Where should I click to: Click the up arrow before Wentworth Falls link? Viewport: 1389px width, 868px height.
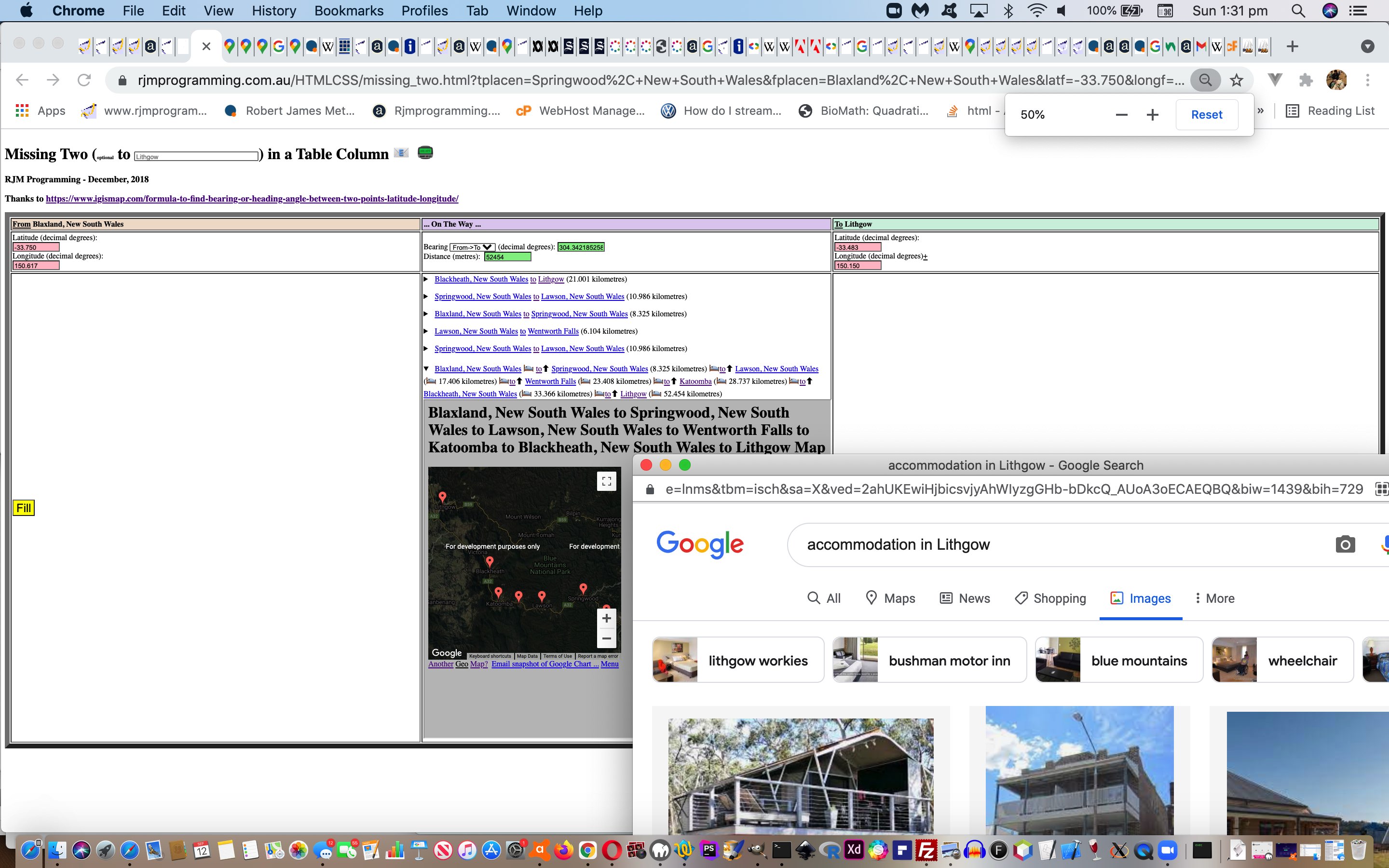click(519, 381)
